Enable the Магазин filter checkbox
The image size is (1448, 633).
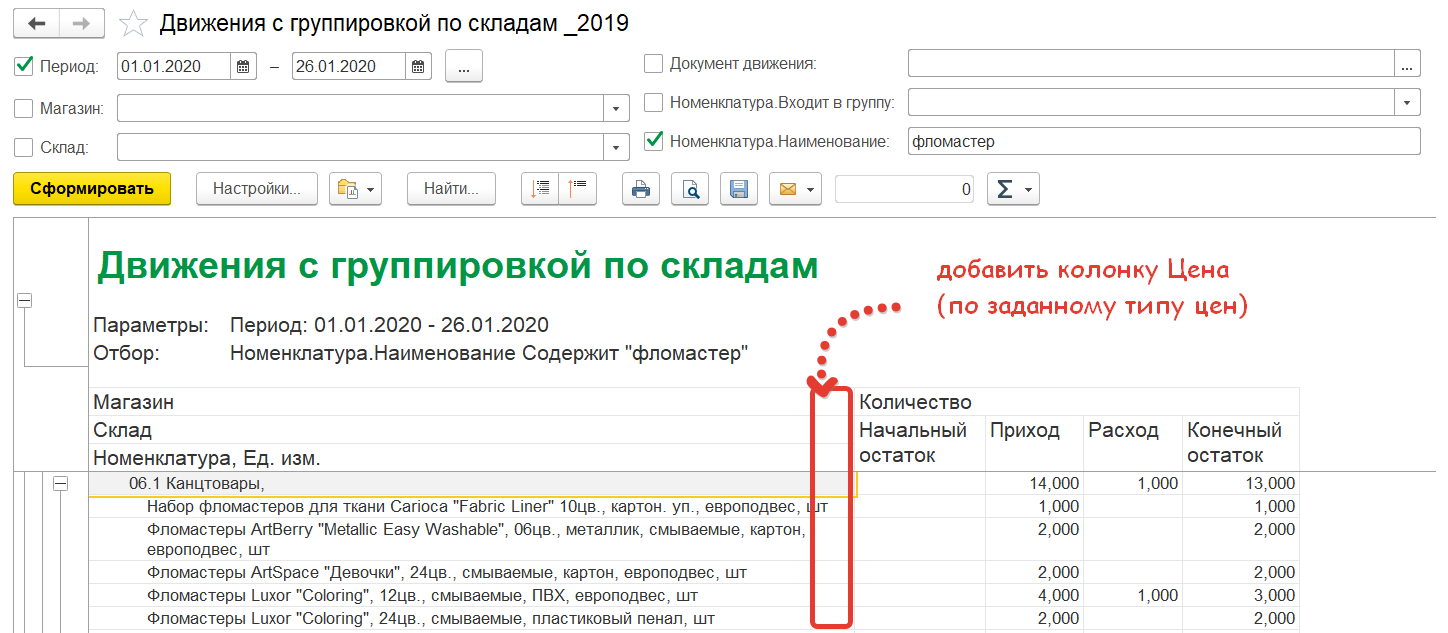click(x=24, y=107)
